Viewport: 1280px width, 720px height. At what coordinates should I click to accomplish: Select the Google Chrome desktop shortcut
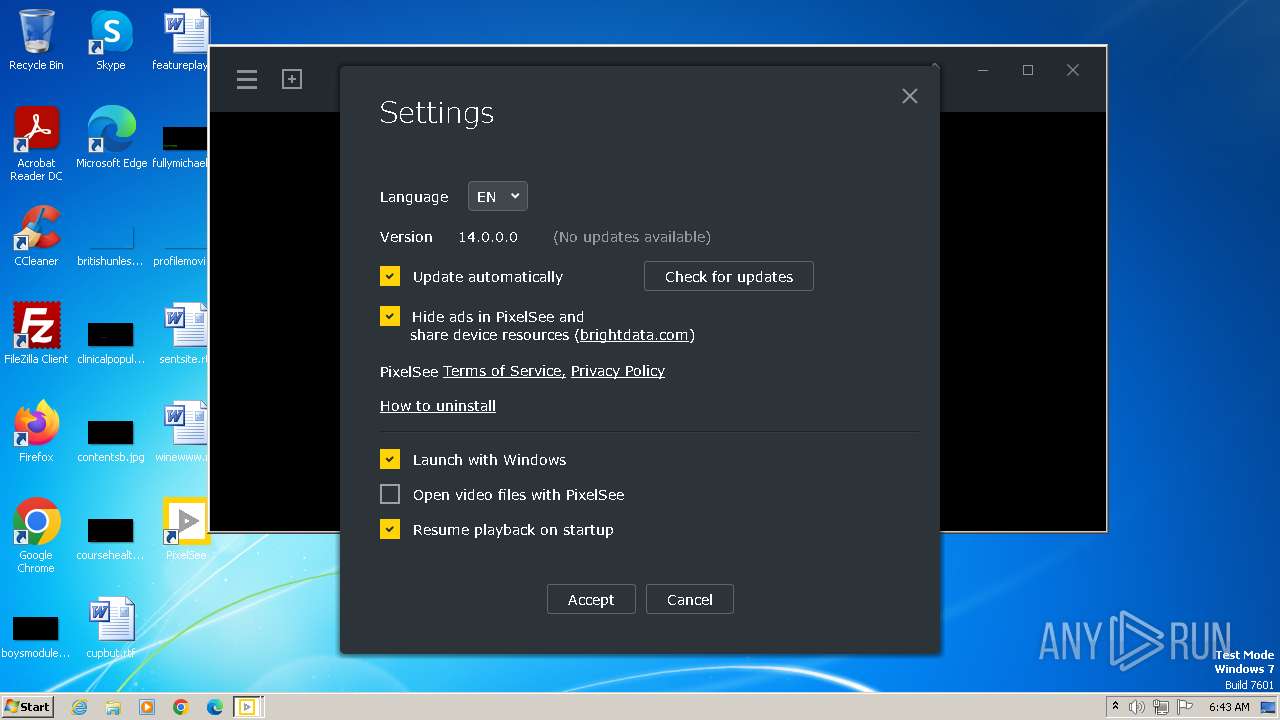click(x=36, y=536)
